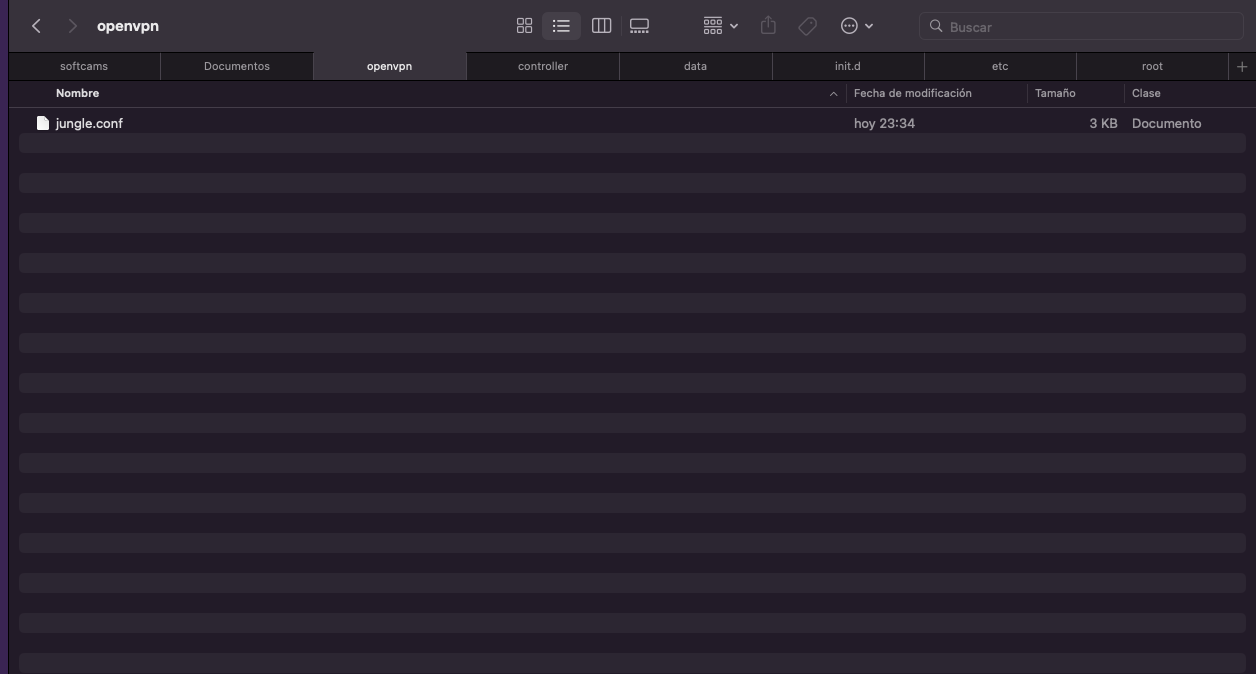Sort files by Nombre column
1256x674 pixels.
coord(78,93)
